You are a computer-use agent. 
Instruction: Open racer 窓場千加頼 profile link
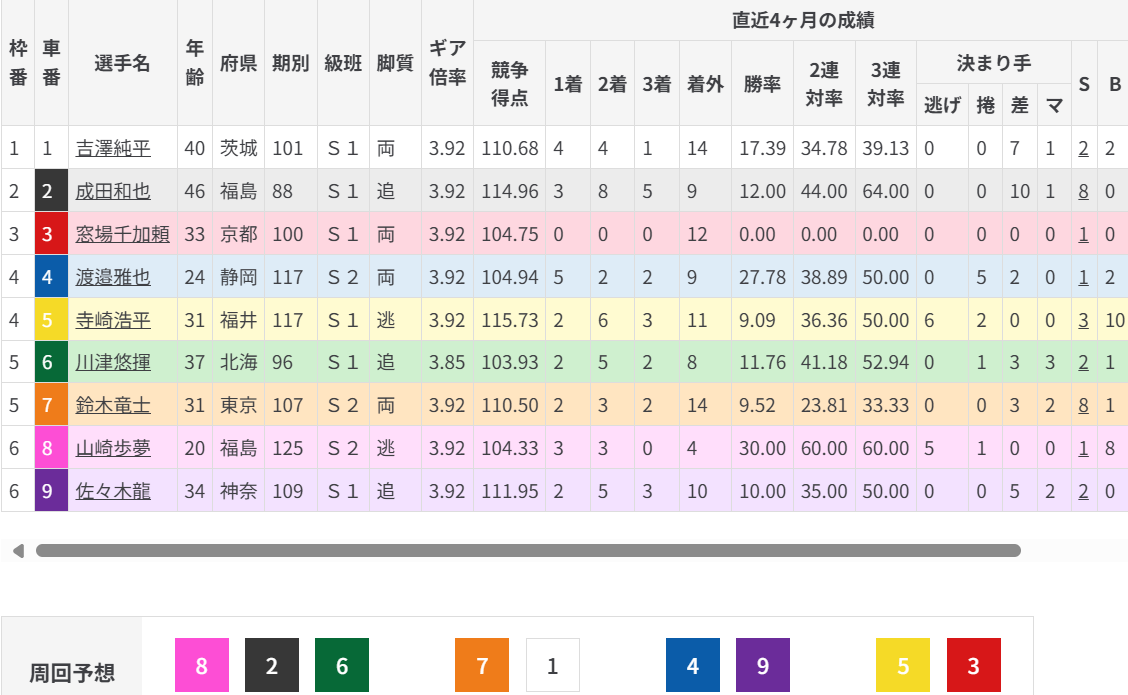(x=122, y=234)
